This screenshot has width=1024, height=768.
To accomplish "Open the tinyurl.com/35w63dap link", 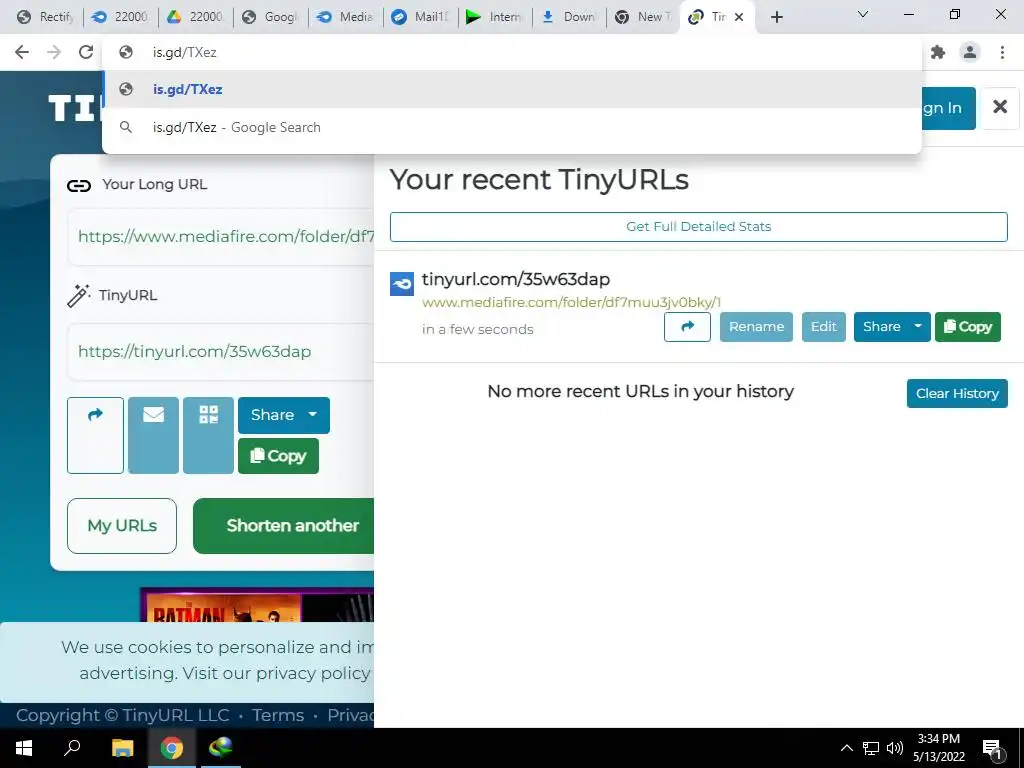I will 515,280.
